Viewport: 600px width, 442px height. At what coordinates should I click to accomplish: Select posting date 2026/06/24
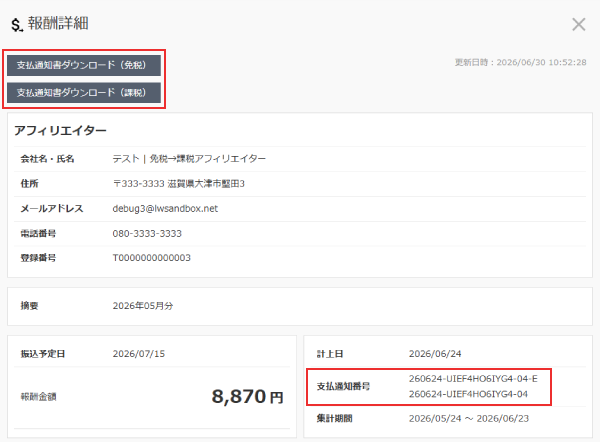(435, 354)
